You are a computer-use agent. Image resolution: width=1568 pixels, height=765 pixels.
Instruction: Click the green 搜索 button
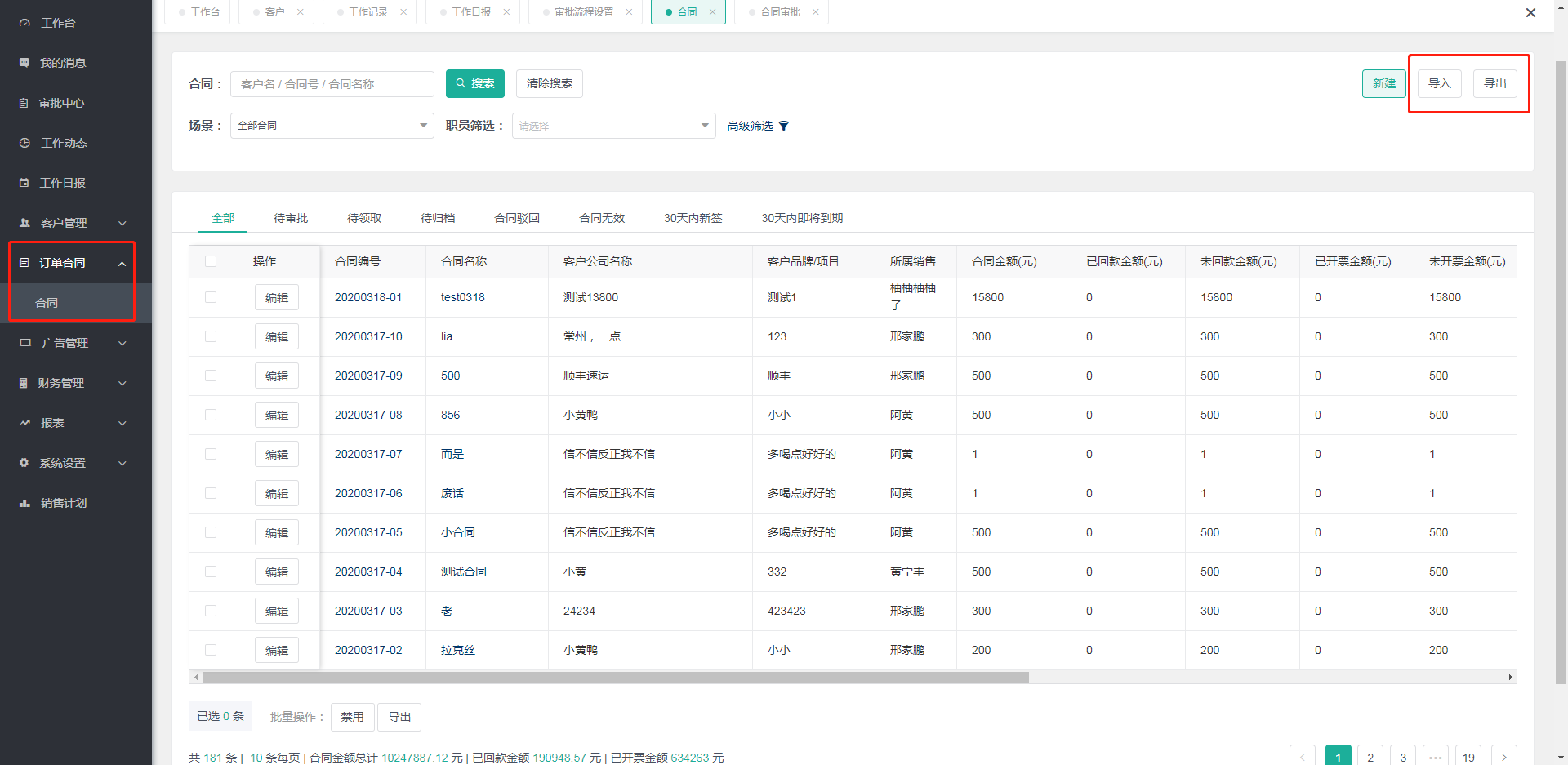475,83
